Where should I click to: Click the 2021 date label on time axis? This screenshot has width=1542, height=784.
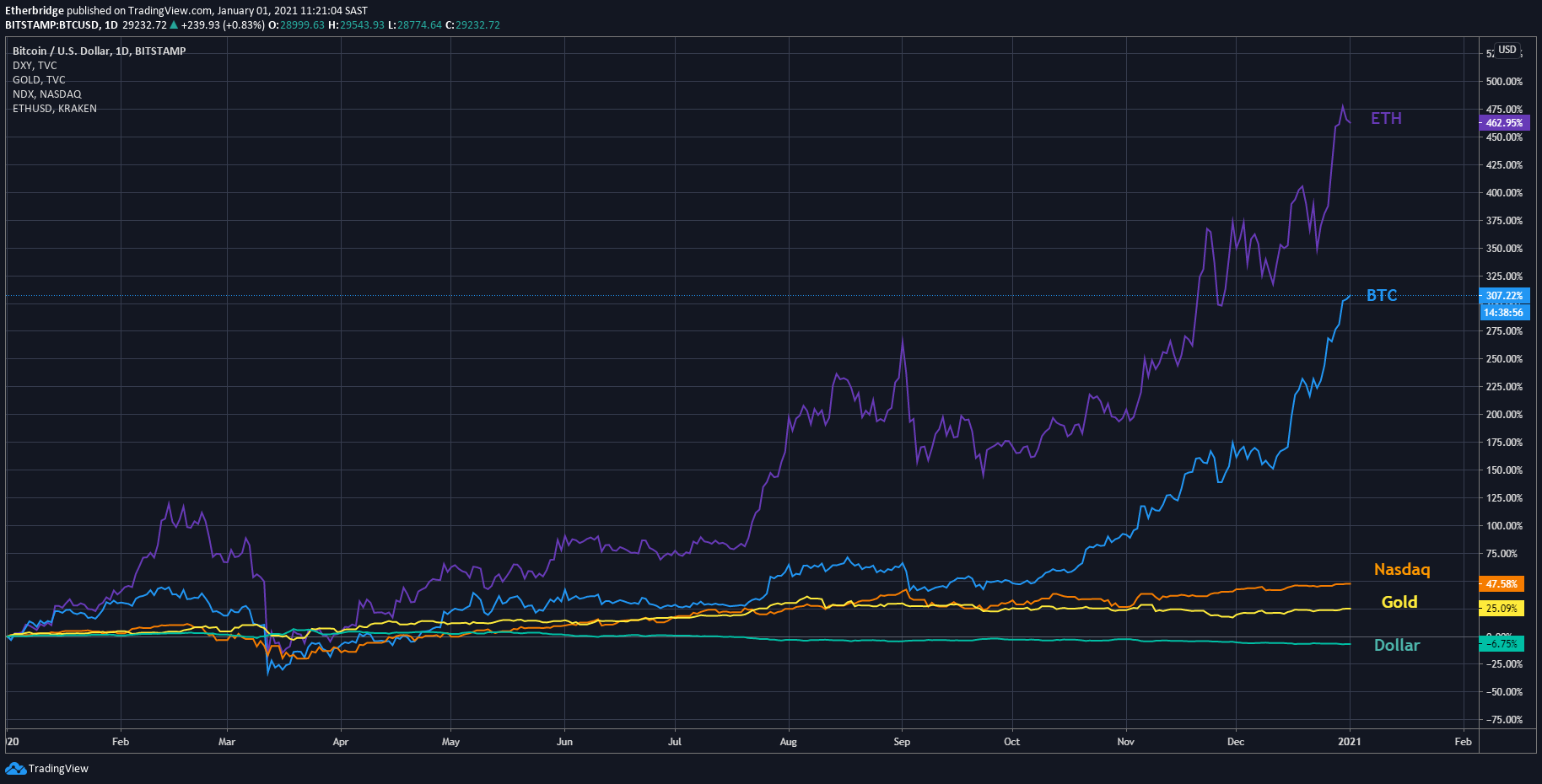[x=1350, y=742]
